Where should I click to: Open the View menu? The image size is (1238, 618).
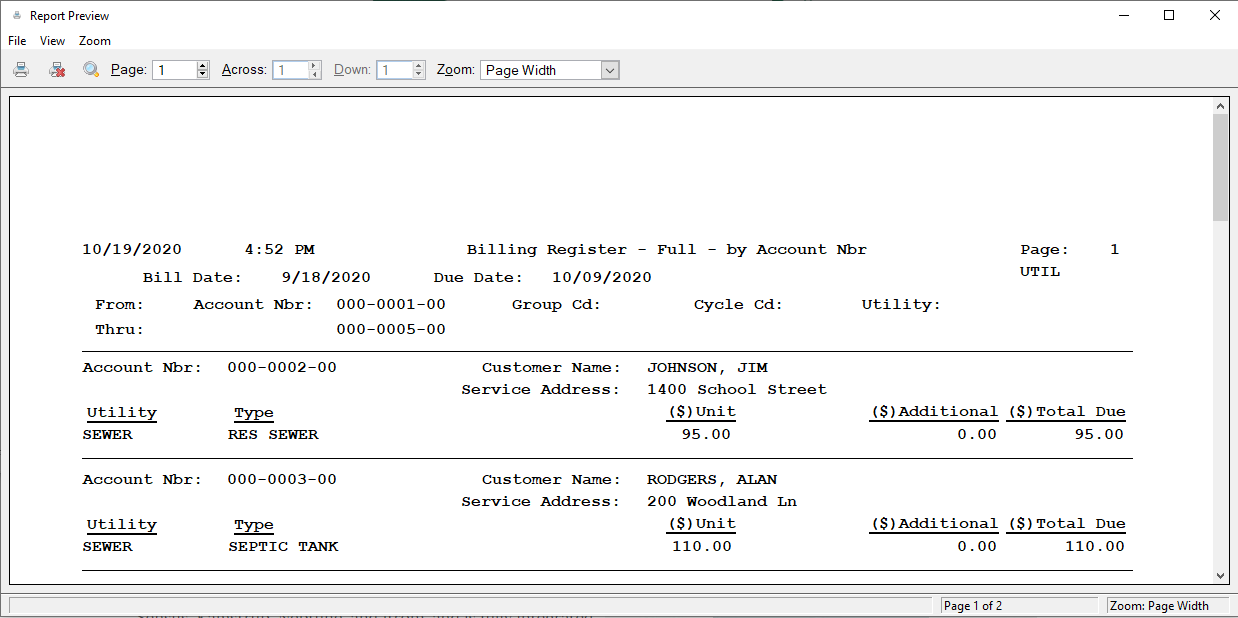click(x=52, y=41)
